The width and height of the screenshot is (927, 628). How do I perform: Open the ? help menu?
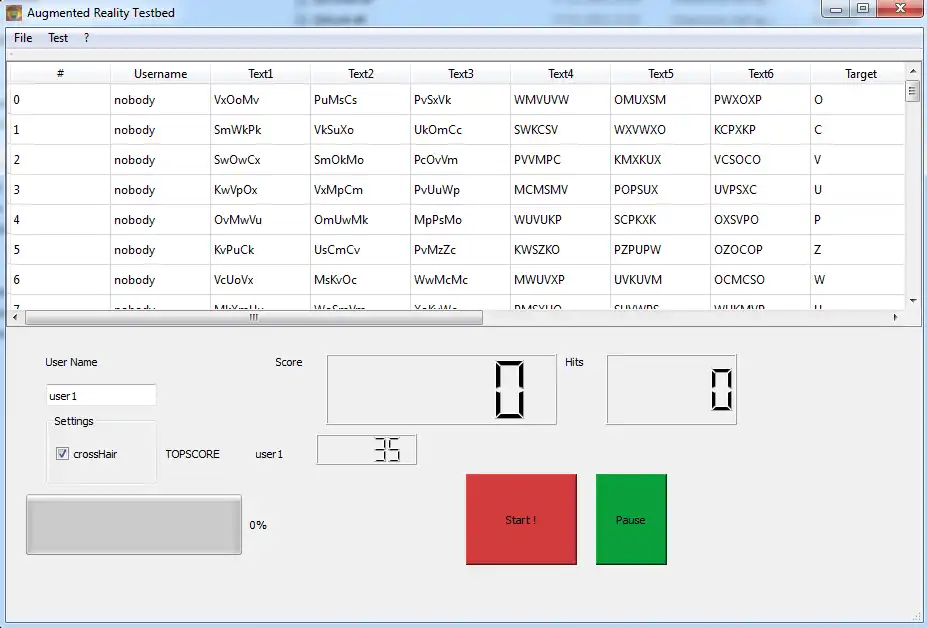tap(86, 38)
